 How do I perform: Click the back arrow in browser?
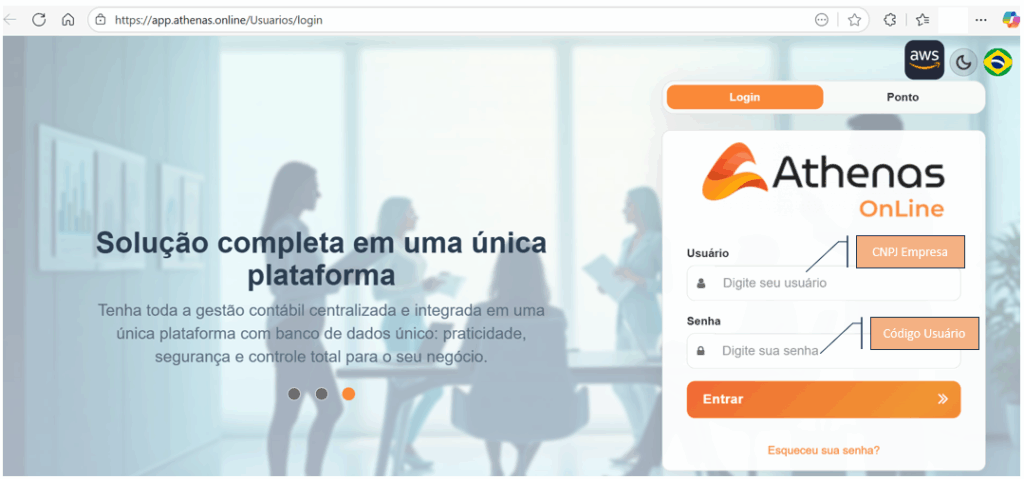pyautogui.click(x=10, y=20)
